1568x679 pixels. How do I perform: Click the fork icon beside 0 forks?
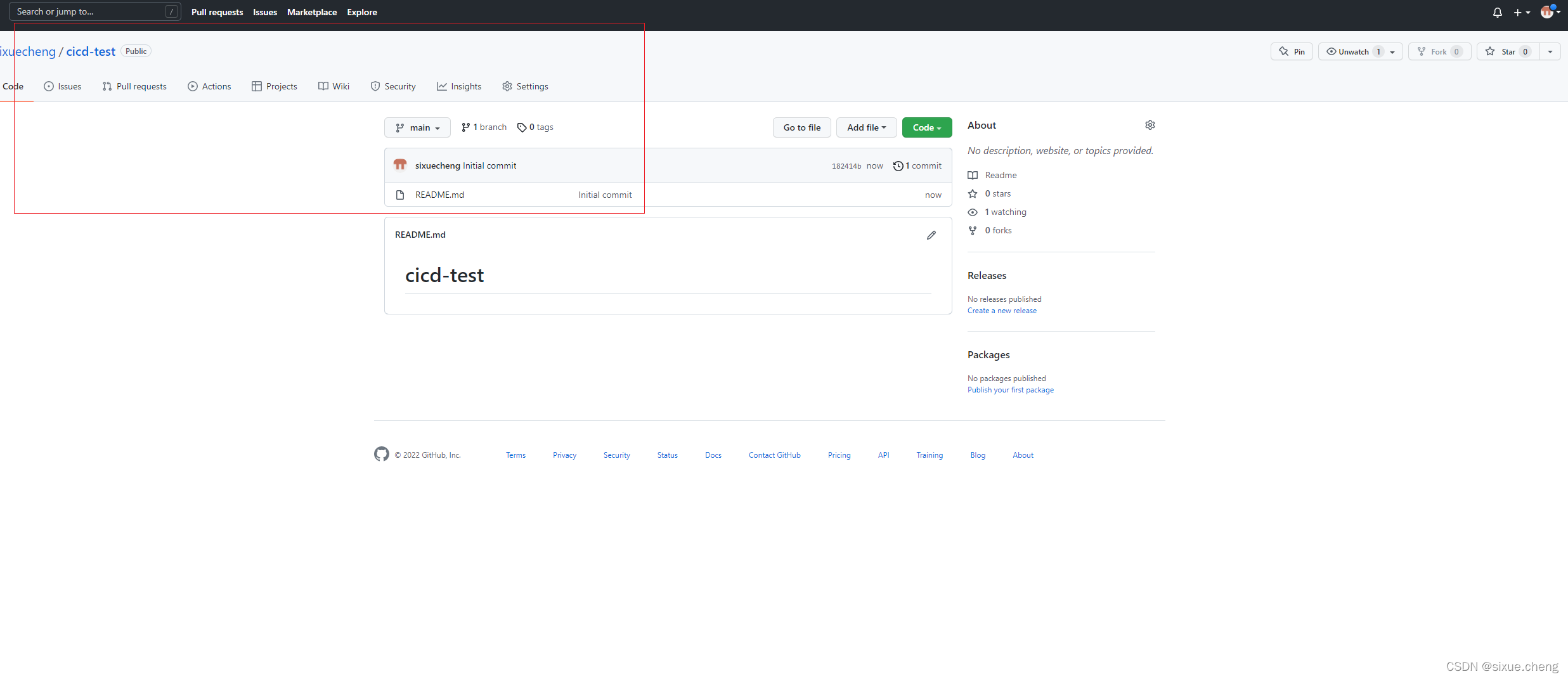click(973, 230)
